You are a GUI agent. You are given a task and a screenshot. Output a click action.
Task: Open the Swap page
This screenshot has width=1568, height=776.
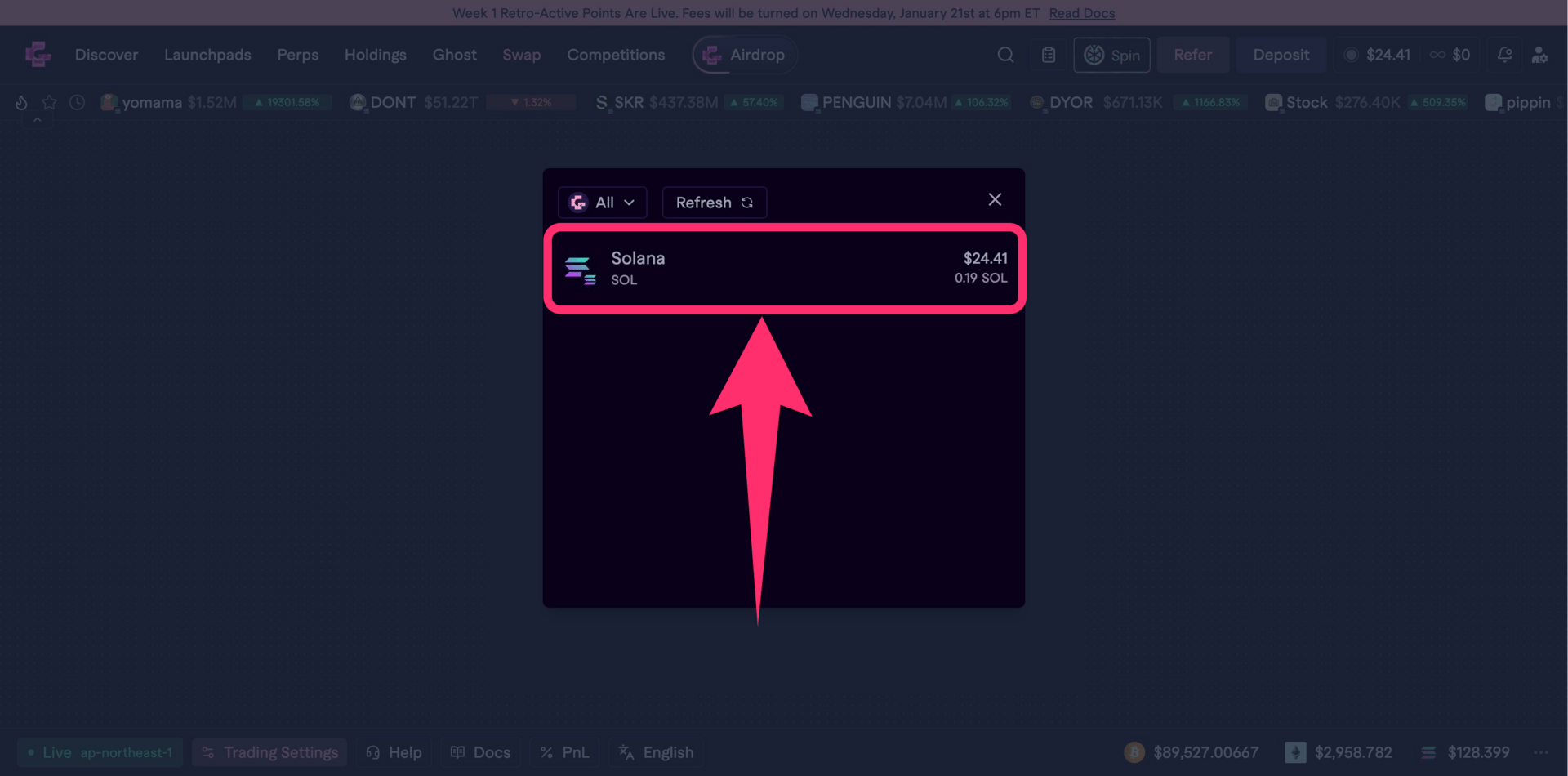(x=522, y=55)
